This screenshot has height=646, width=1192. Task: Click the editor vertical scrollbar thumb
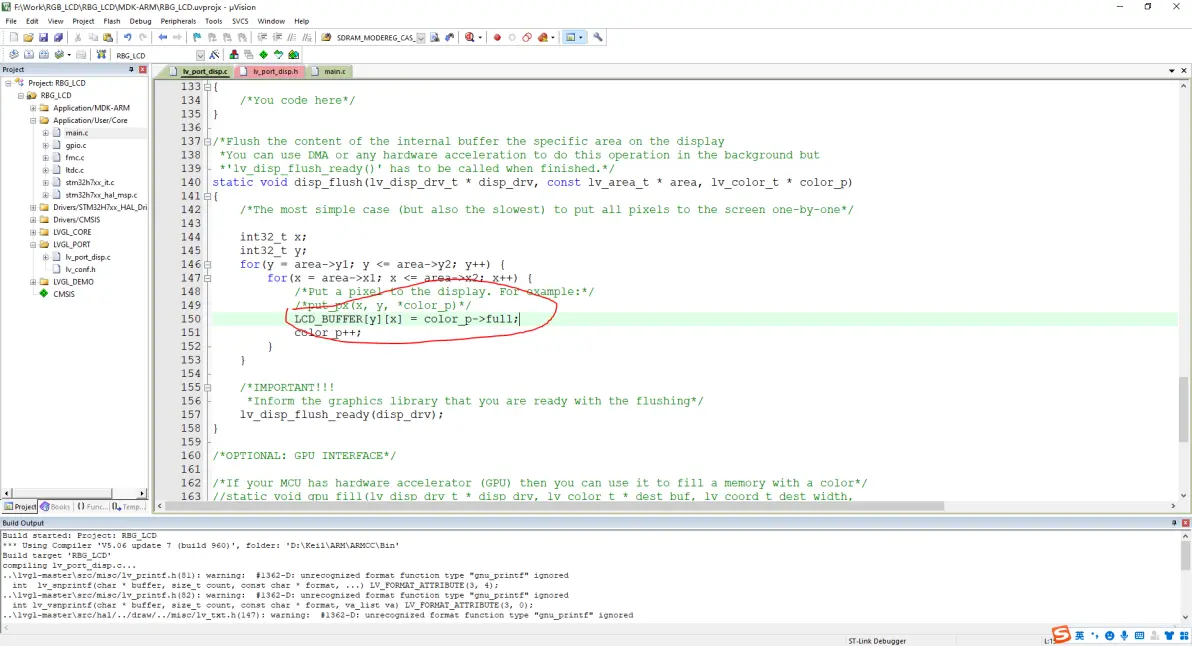point(1183,409)
